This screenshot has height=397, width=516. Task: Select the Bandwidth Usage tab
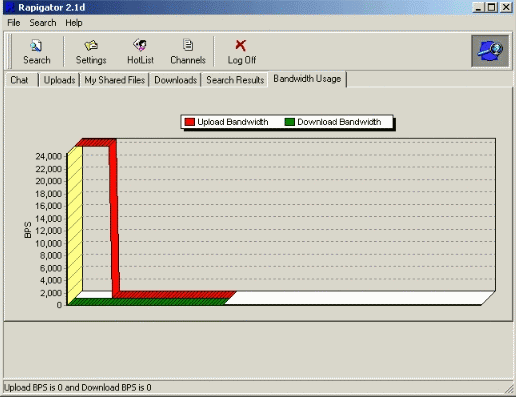307,79
